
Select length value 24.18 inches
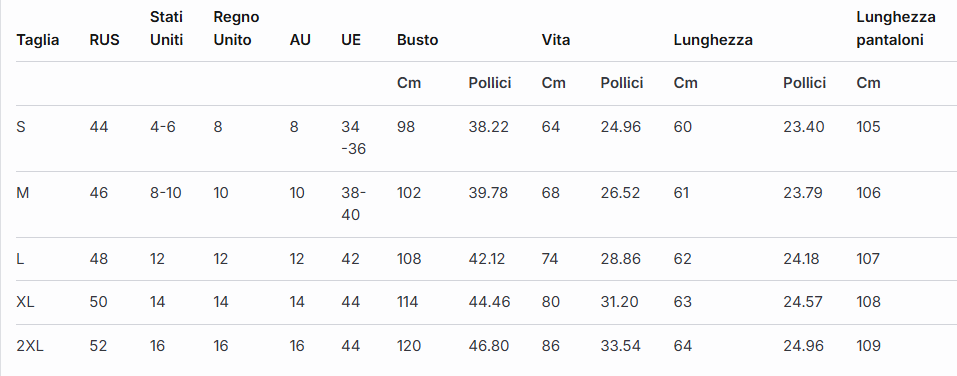coord(803,259)
